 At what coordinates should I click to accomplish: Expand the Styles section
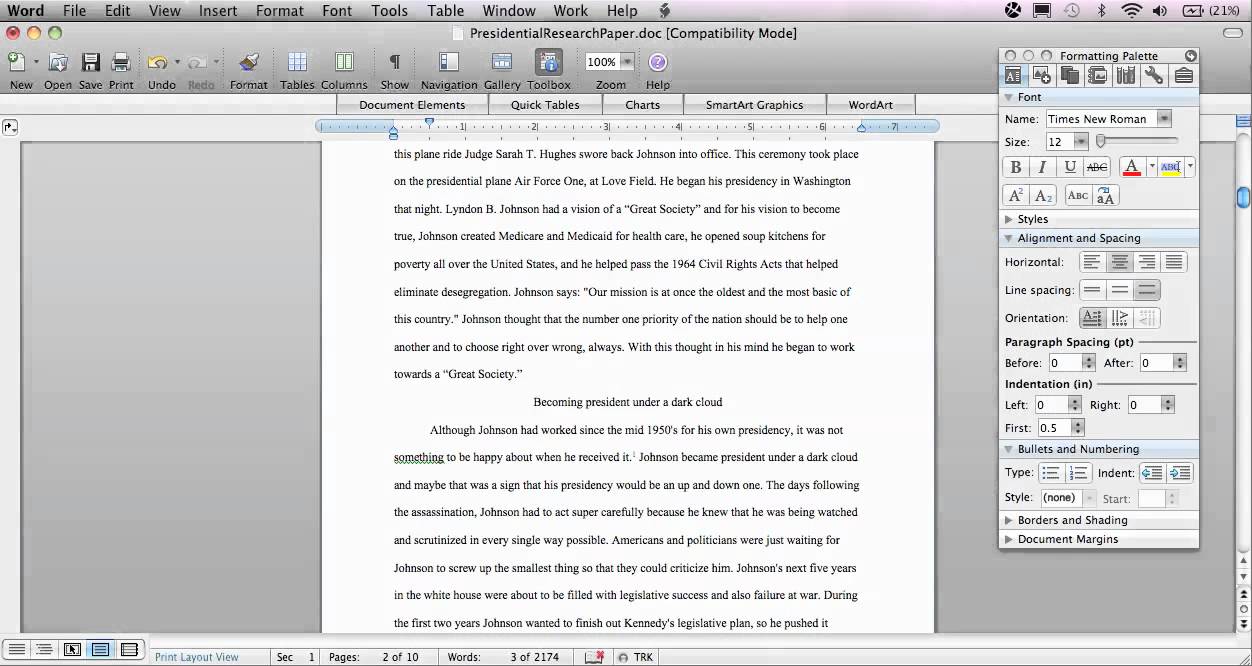(1009, 219)
